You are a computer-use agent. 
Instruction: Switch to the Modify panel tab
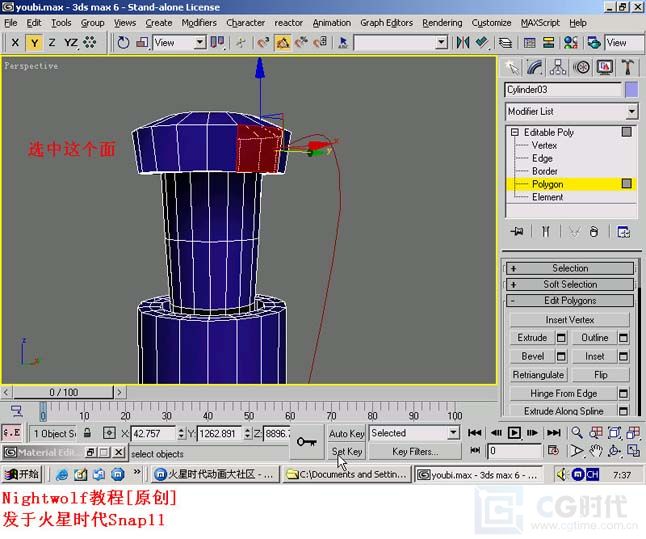pos(534,67)
